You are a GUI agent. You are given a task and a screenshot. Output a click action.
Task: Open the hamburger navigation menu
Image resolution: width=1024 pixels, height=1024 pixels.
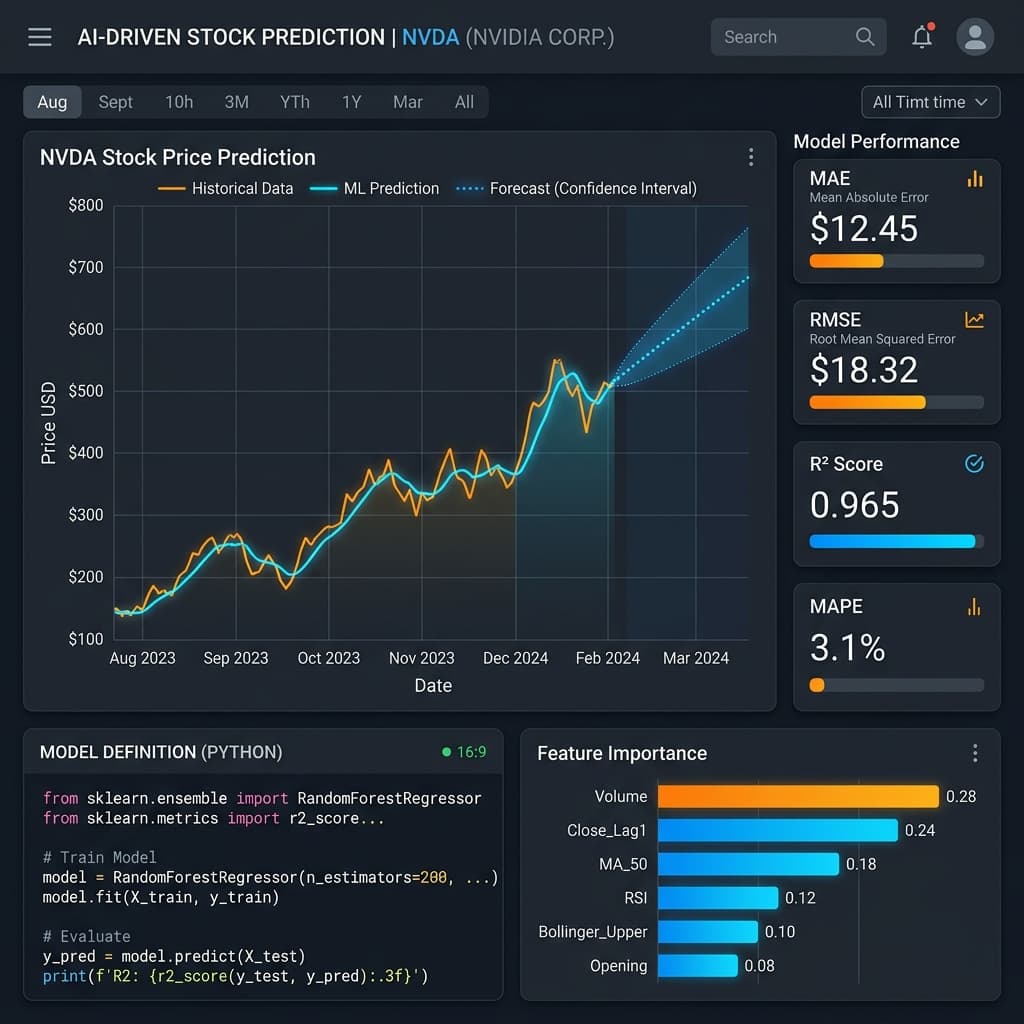pos(40,37)
